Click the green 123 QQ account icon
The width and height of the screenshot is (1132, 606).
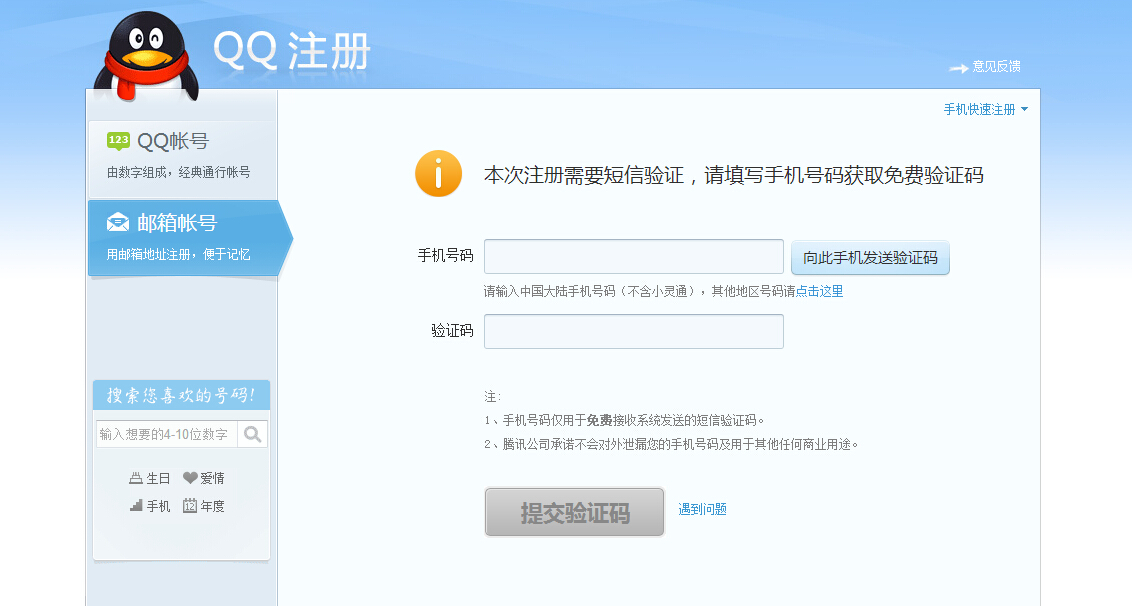[x=118, y=141]
